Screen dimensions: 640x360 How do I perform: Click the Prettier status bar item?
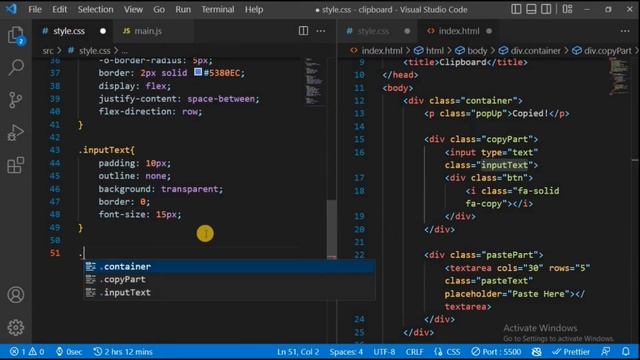[571, 351]
